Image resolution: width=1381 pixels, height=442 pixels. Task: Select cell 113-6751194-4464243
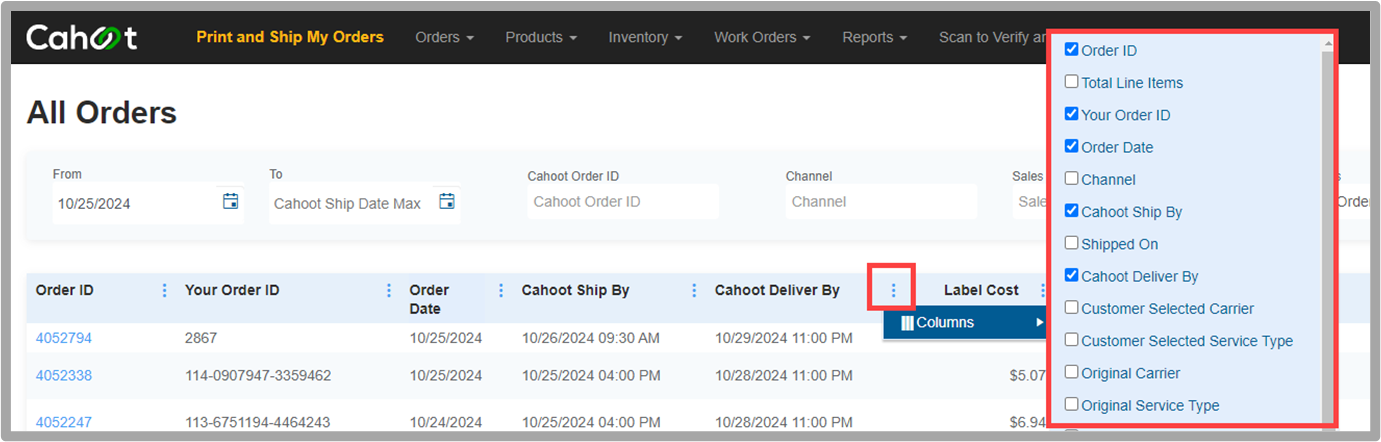coord(257,422)
